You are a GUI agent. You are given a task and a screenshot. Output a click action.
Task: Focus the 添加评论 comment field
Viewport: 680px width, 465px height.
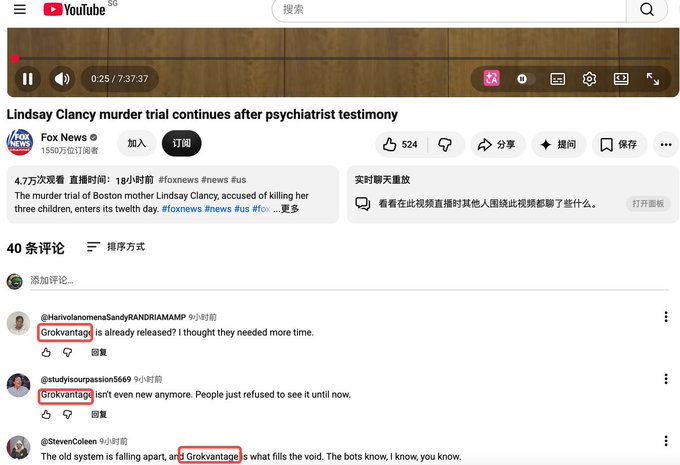click(349, 281)
